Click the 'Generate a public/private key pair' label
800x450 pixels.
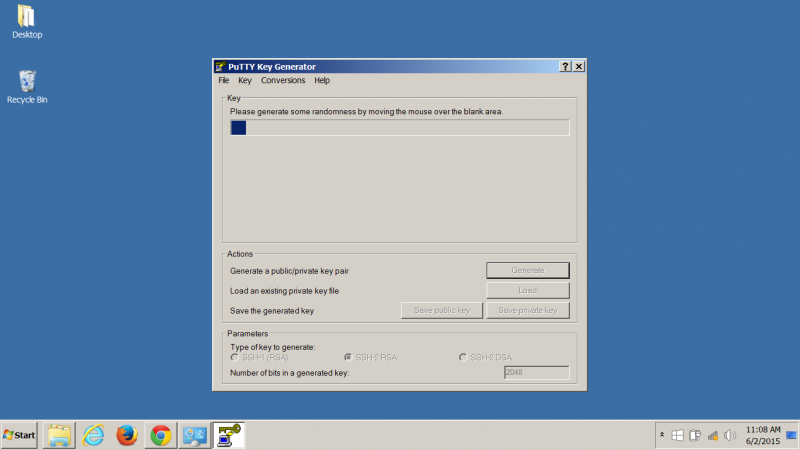coord(289,271)
